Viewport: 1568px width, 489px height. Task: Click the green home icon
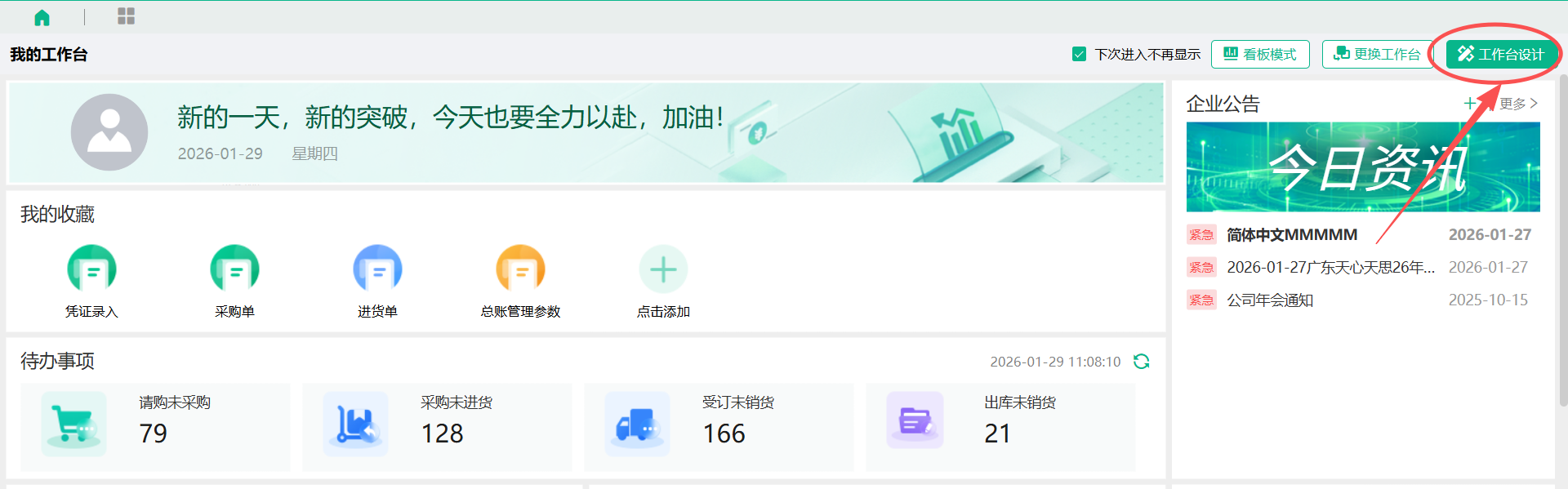[x=42, y=17]
